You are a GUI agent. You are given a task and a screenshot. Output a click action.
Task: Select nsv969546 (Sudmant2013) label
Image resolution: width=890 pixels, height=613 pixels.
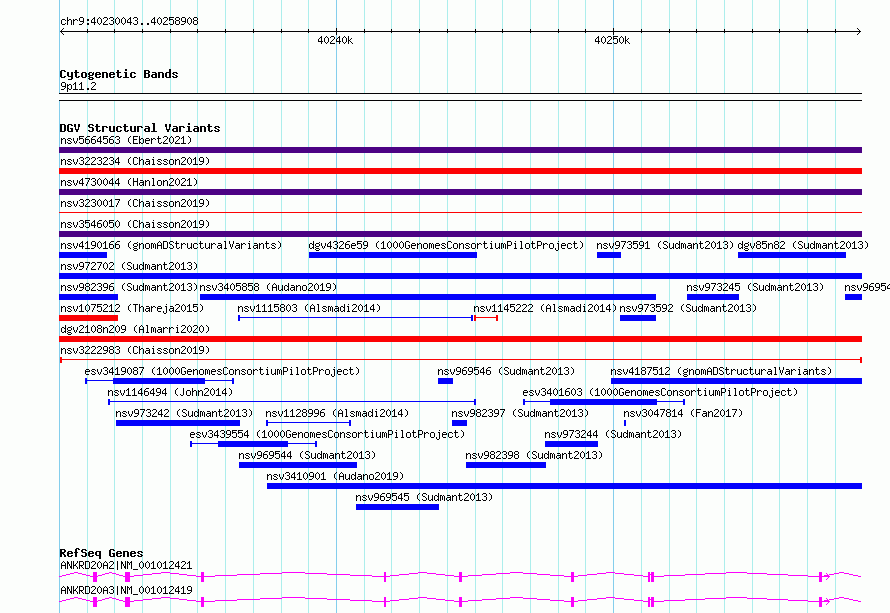pyautogui.click(x=506, y=371)
